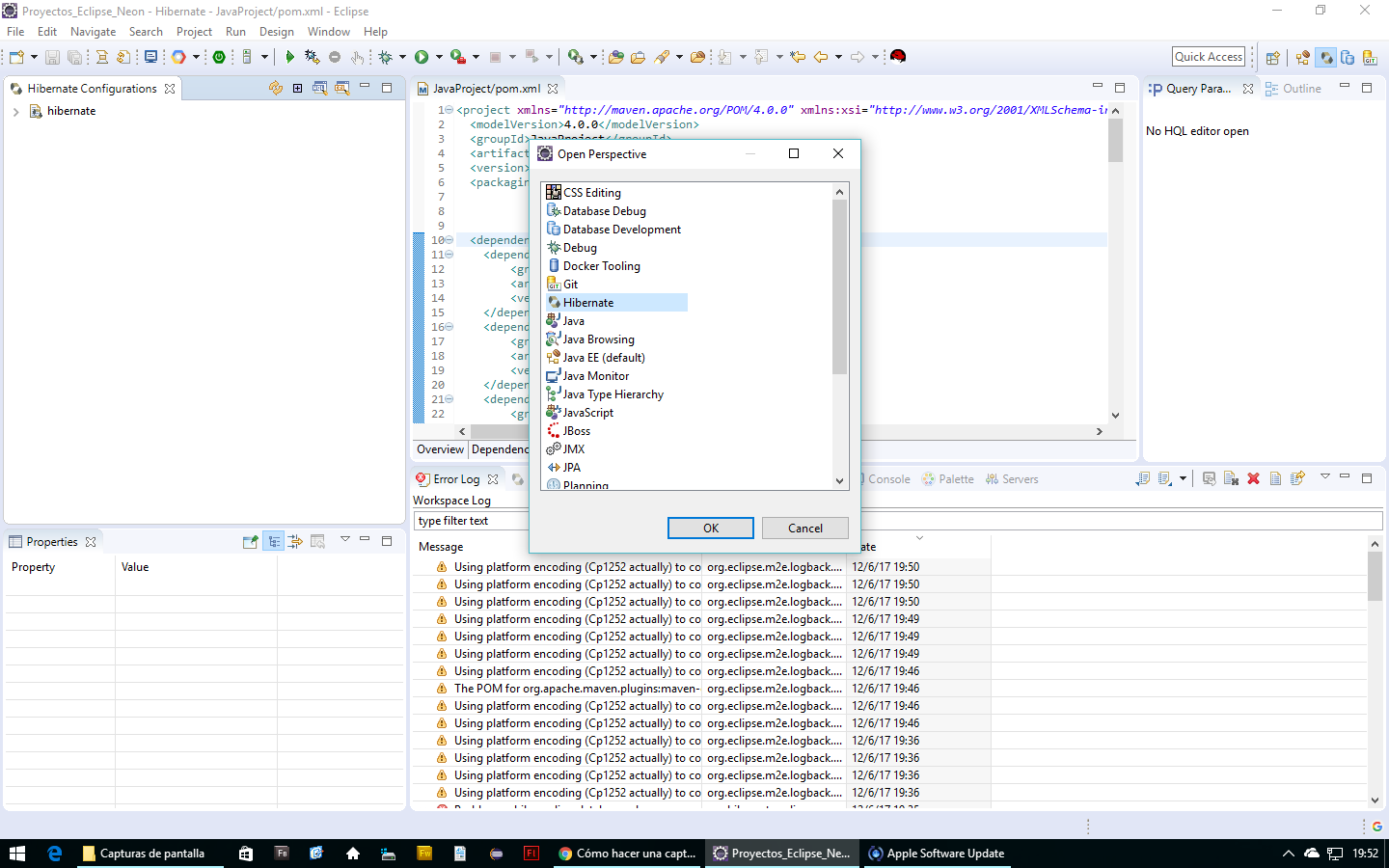This screenshot has width=1389, height=868.
Task: Click the Last Edit Location arrow icon
Action: (x=797, y=57)
